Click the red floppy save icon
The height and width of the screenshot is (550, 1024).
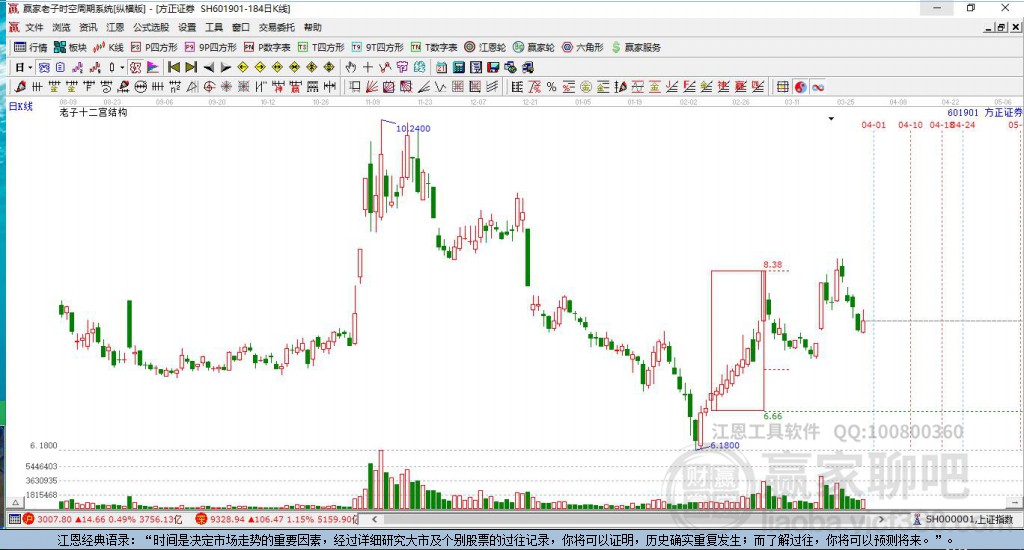tap(493, 67)
